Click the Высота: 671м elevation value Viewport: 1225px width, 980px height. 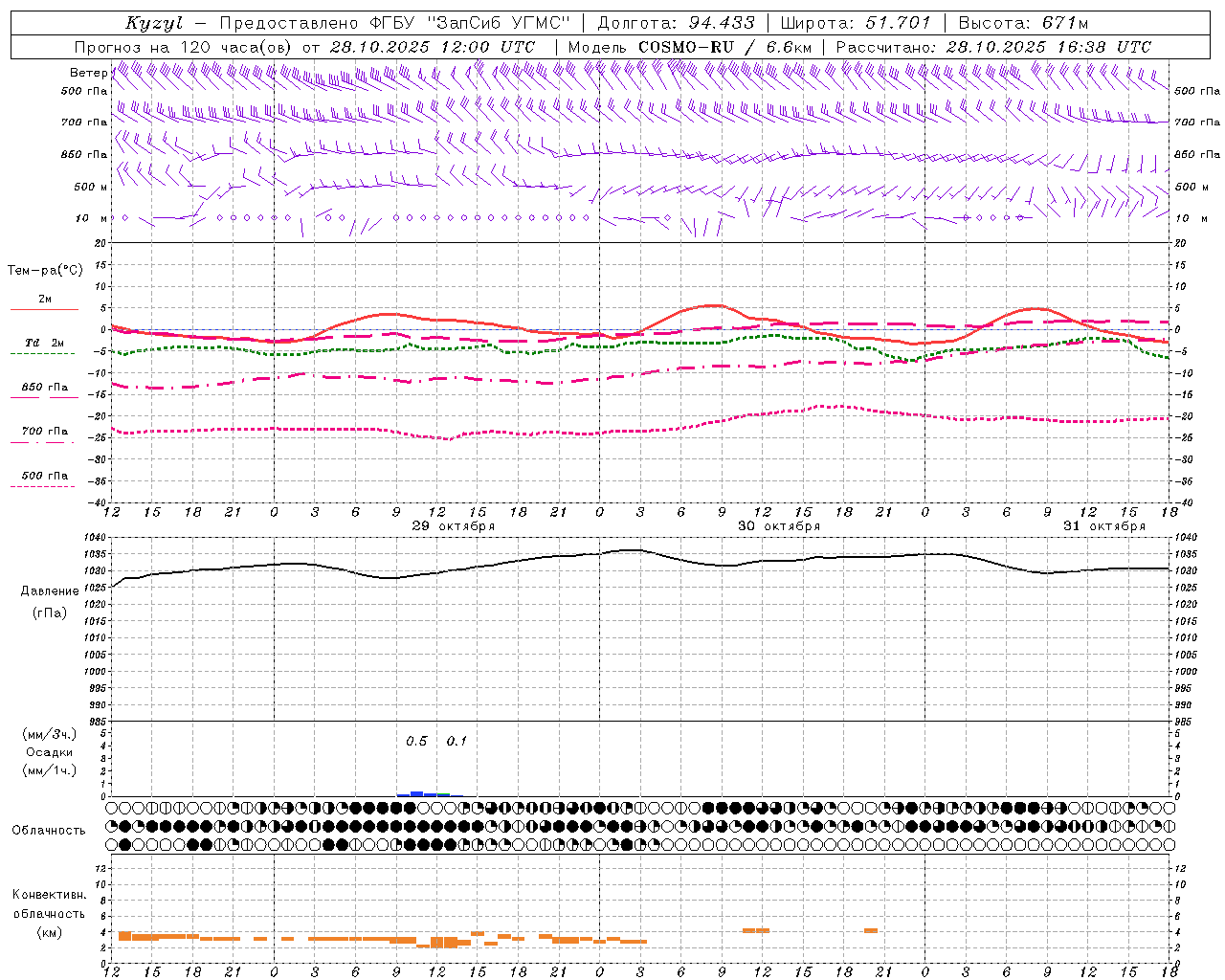[1023, 23]
